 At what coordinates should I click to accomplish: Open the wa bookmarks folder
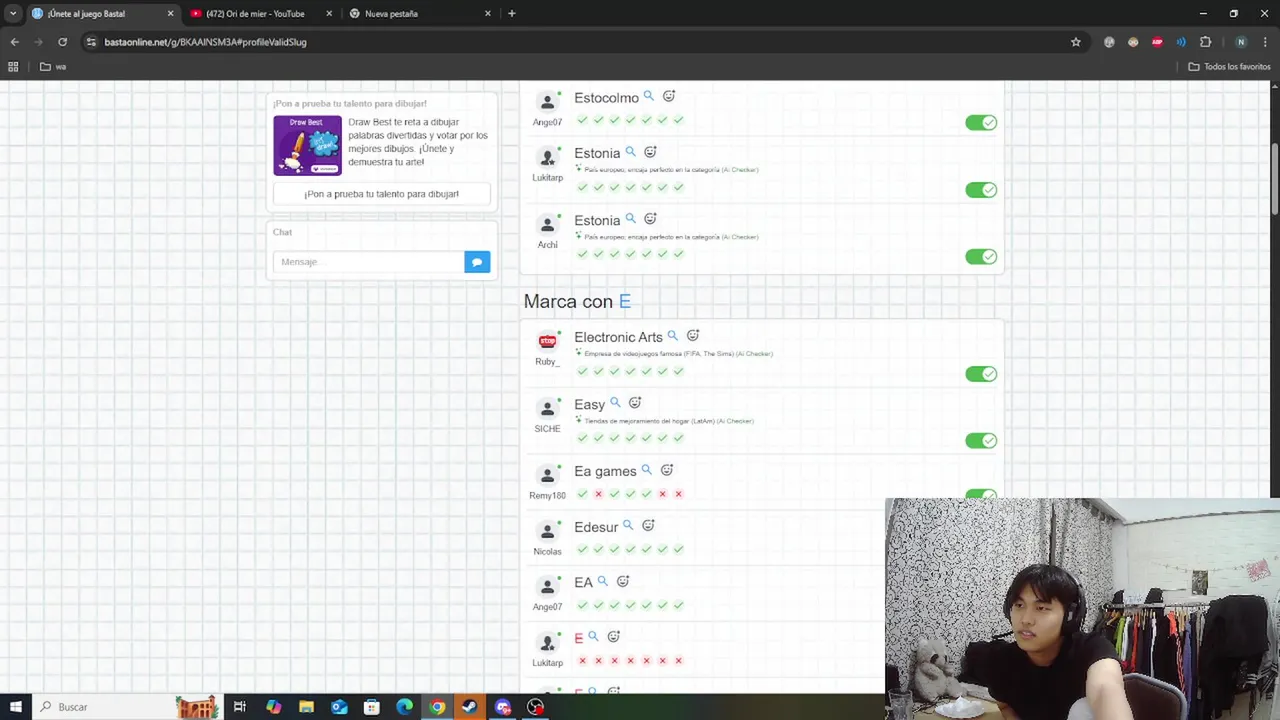point(53,67)
